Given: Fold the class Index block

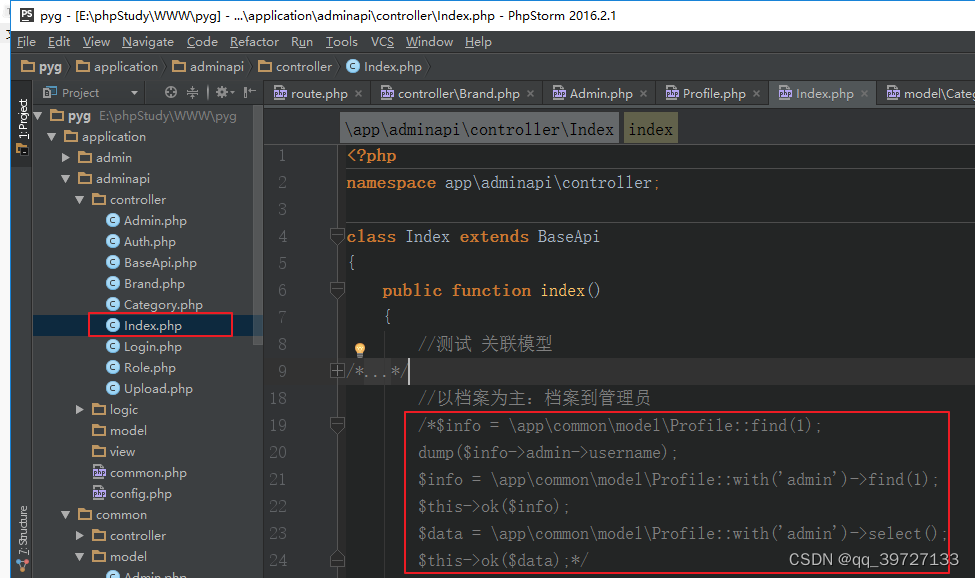Looking at the screenshot, I should pyautogui.click(x=337, y=236).
